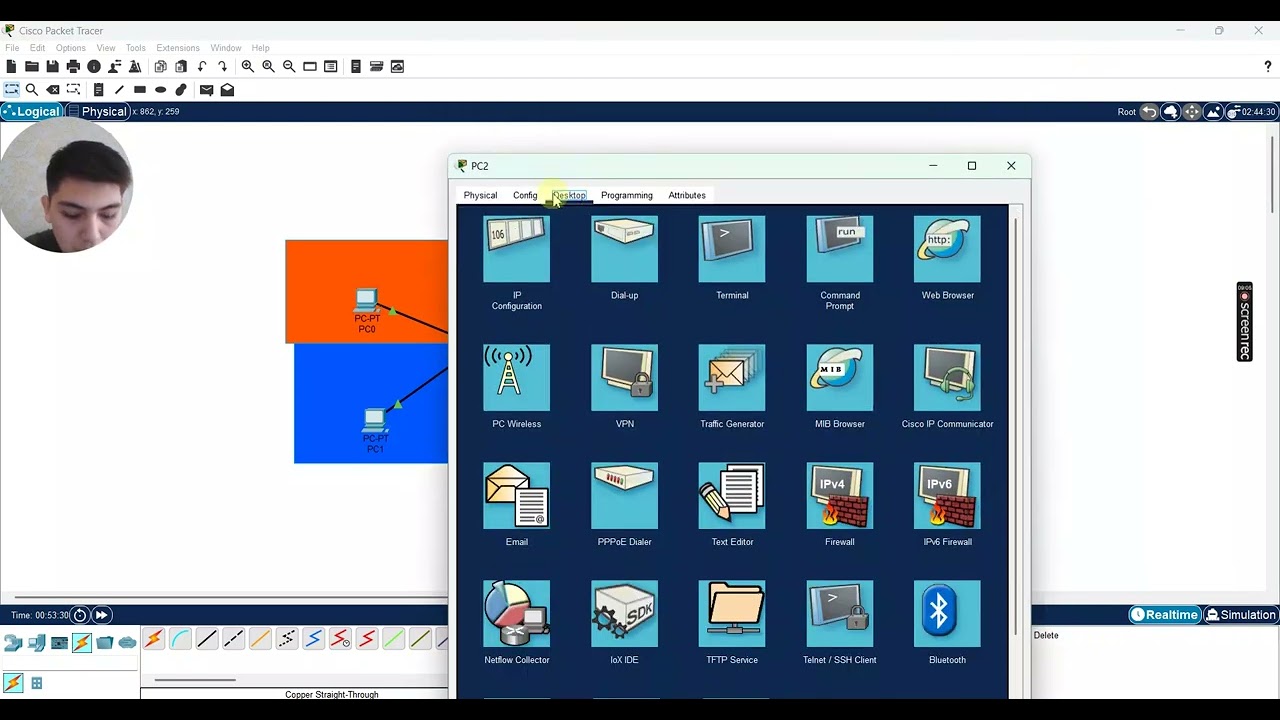The width and height of the screenshot is (1280, 720).
Task: Open the Telnet / SSH Client
Action: (x=840, y=613)
